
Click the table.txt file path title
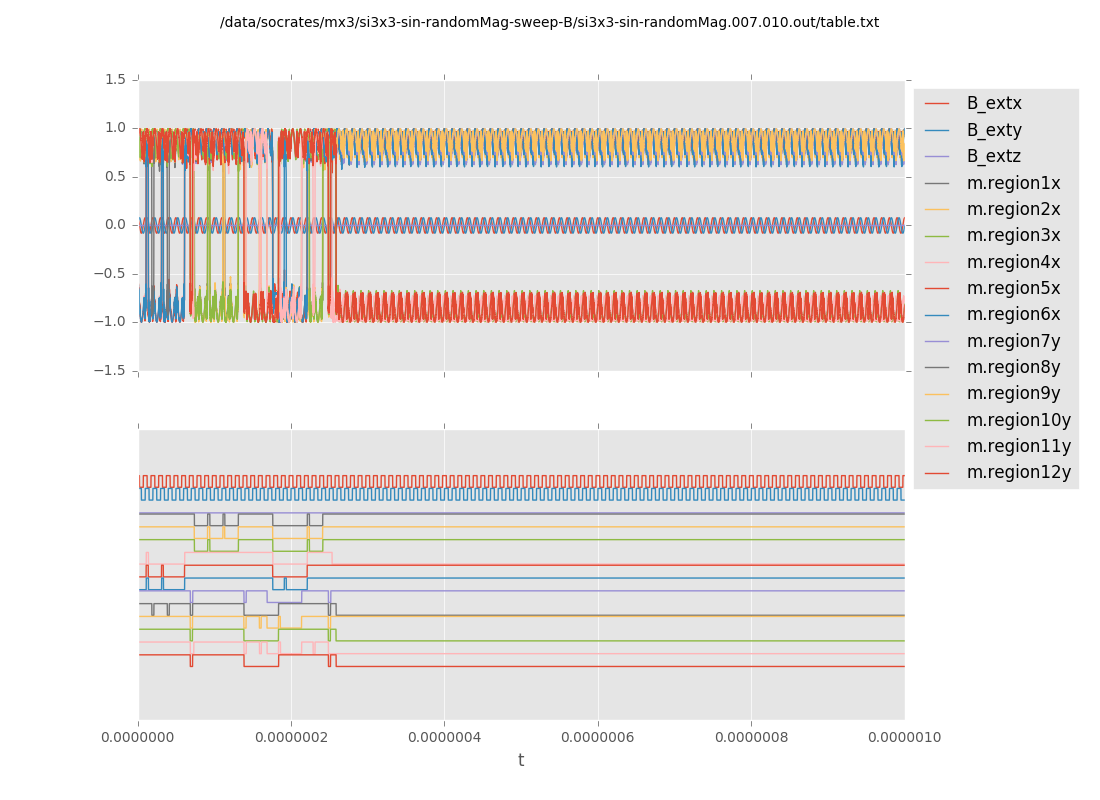[549, 22]
